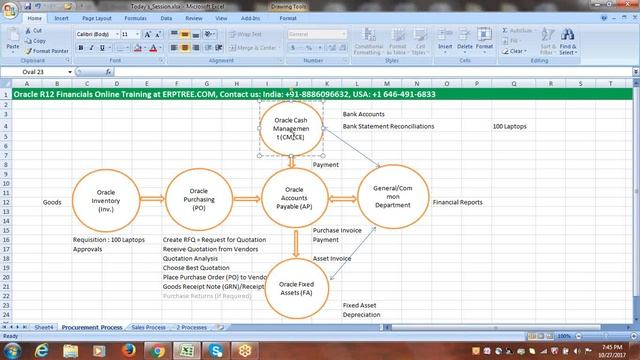Switch to Page Break Preview in status bar
The height and width of the screenshot is (360, 640).
[550, 336]
